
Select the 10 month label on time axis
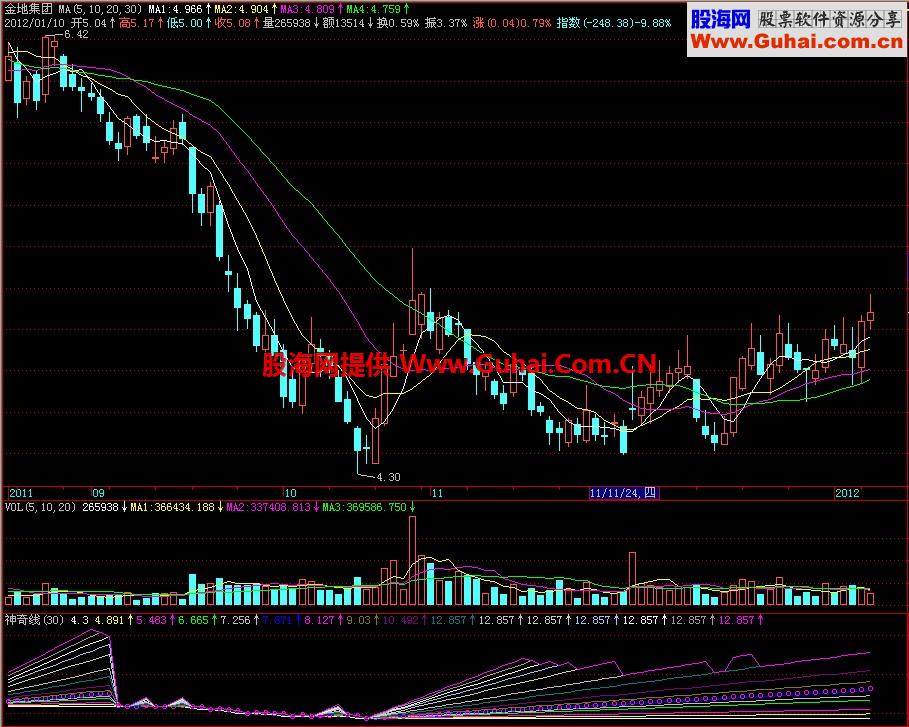coord(290,493)
